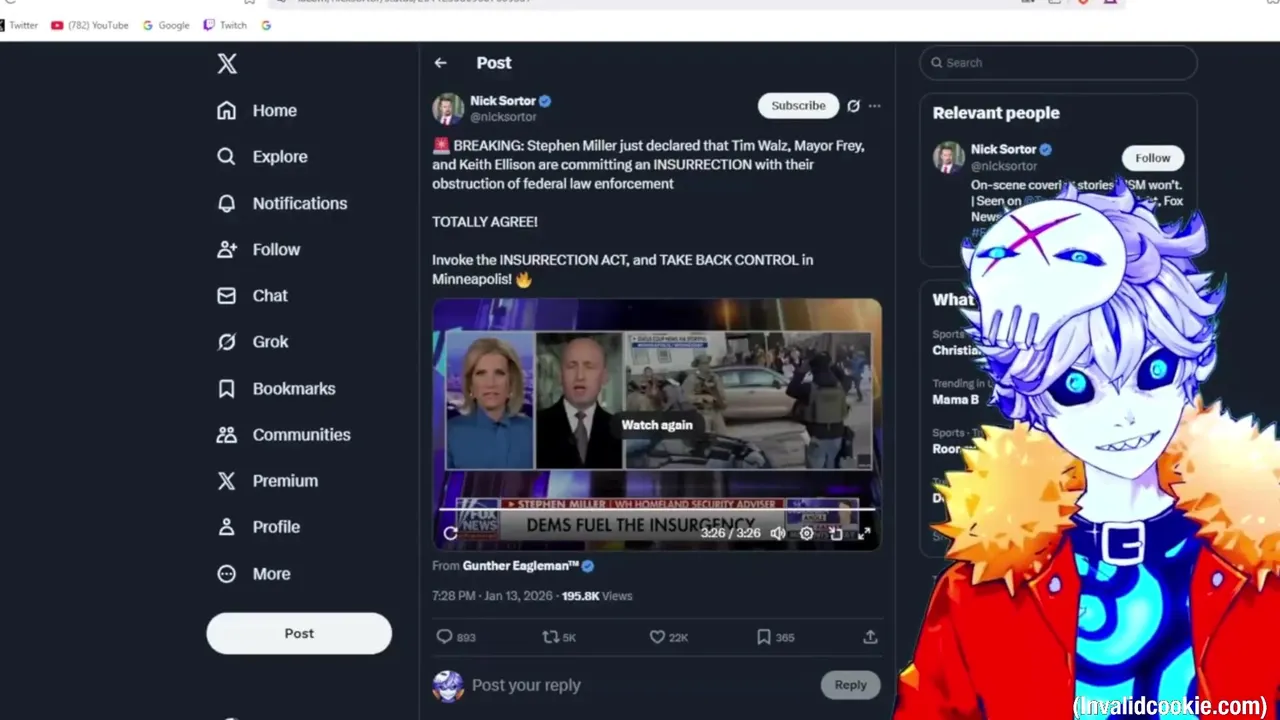Click the video replay icon
This screenshot has width=1280, height=720.
pyautogui.click(x=451, y=533)
